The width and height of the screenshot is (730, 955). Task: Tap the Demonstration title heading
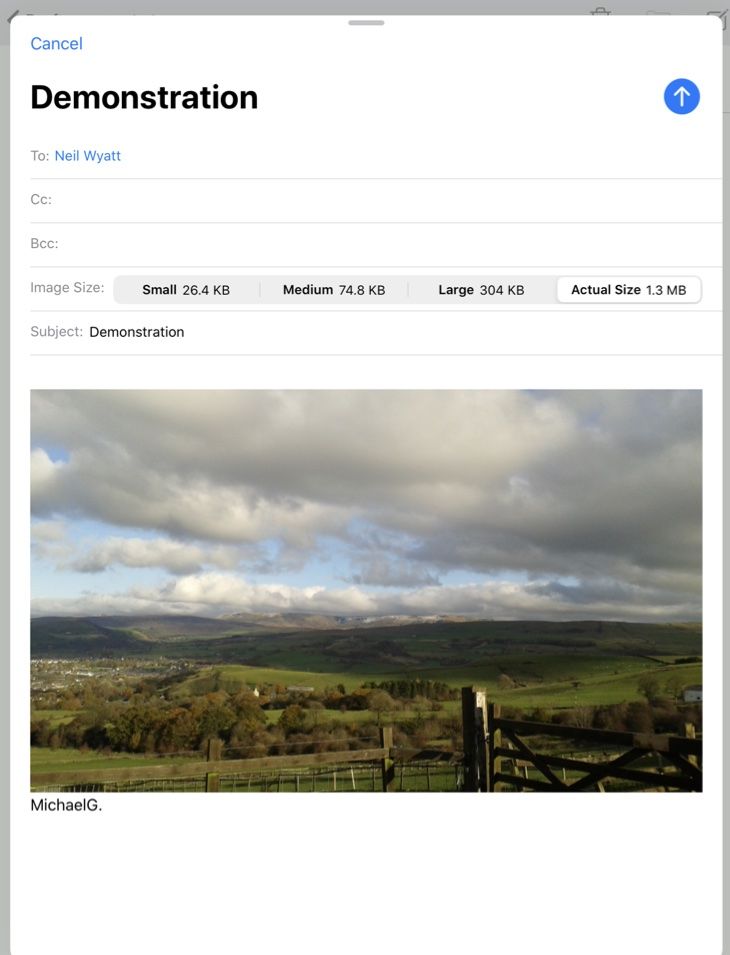coord(144,97)
